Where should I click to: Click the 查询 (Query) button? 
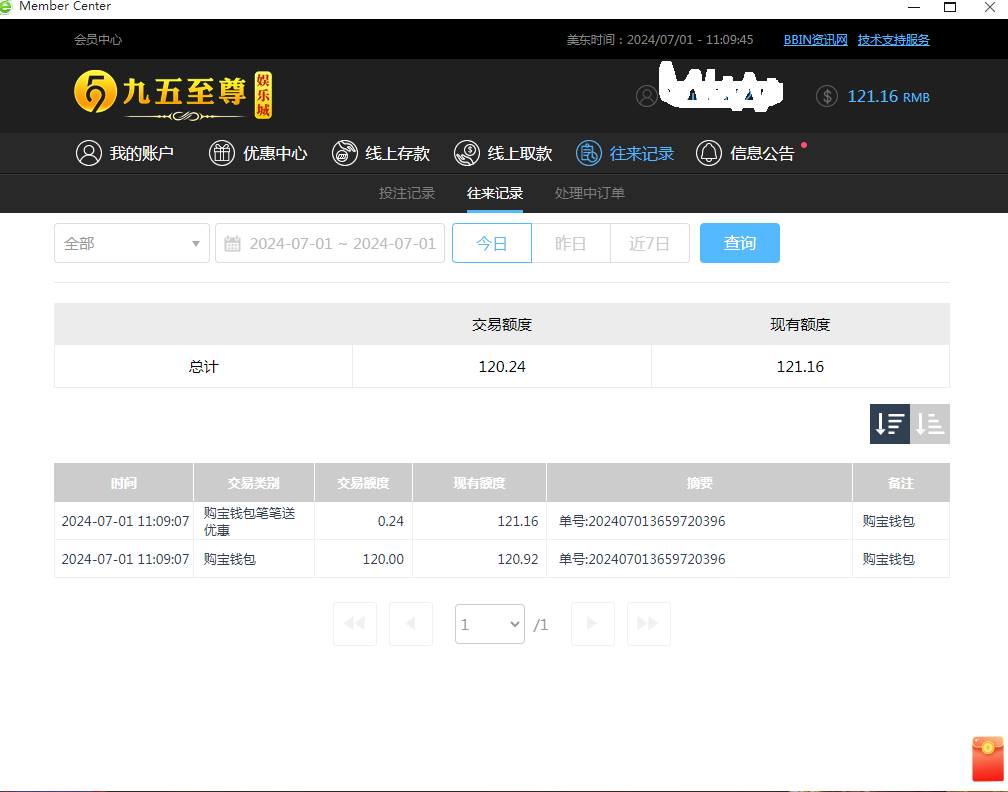pyautogui.click(x=739, y=243)
